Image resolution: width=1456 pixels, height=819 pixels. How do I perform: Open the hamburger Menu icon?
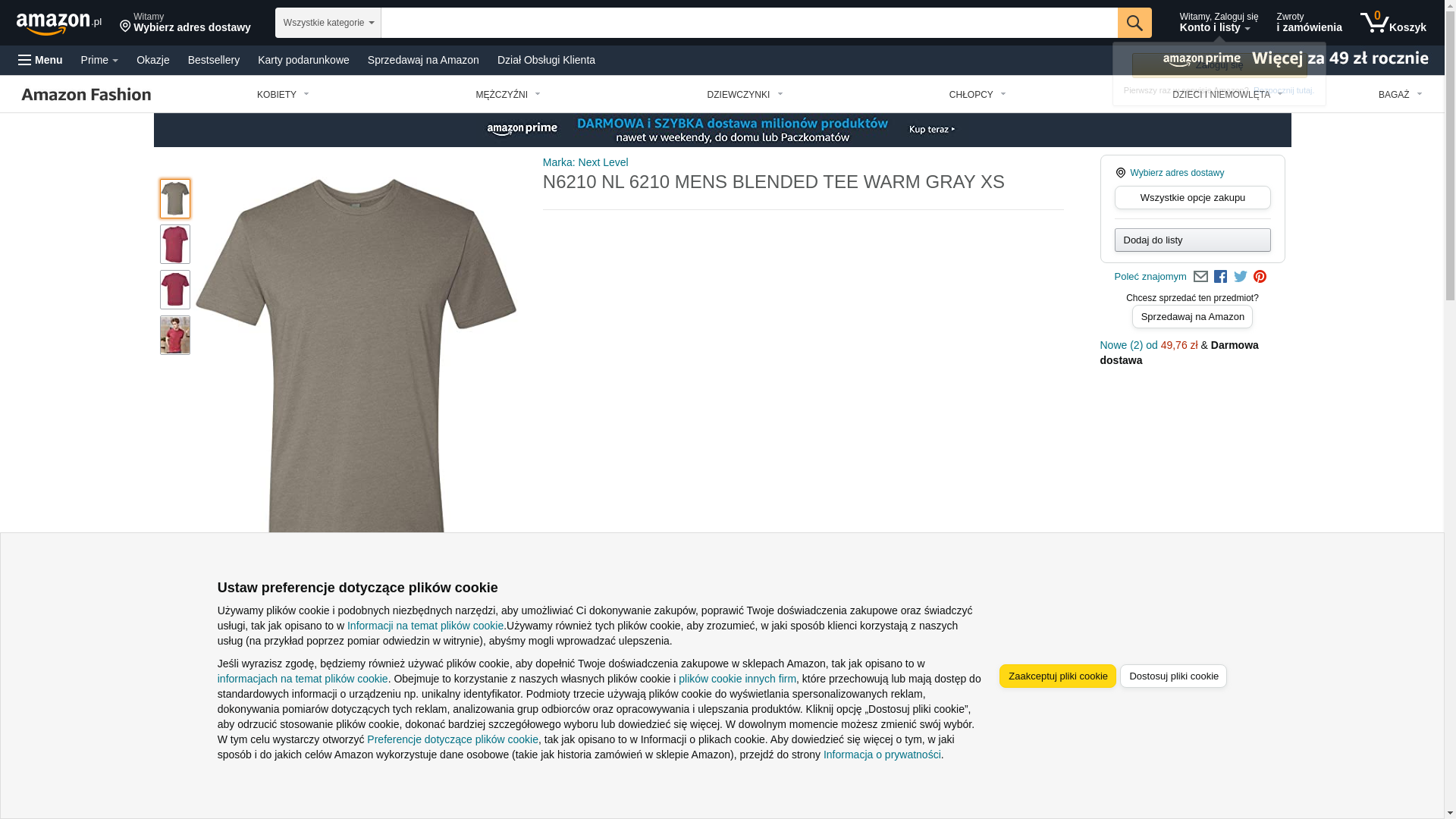click(x=40, y=60)
